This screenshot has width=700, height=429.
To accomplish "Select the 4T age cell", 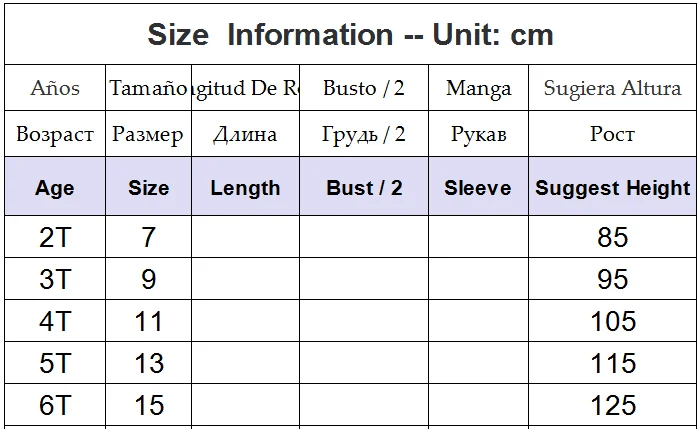I will click(x=55, y=321).
